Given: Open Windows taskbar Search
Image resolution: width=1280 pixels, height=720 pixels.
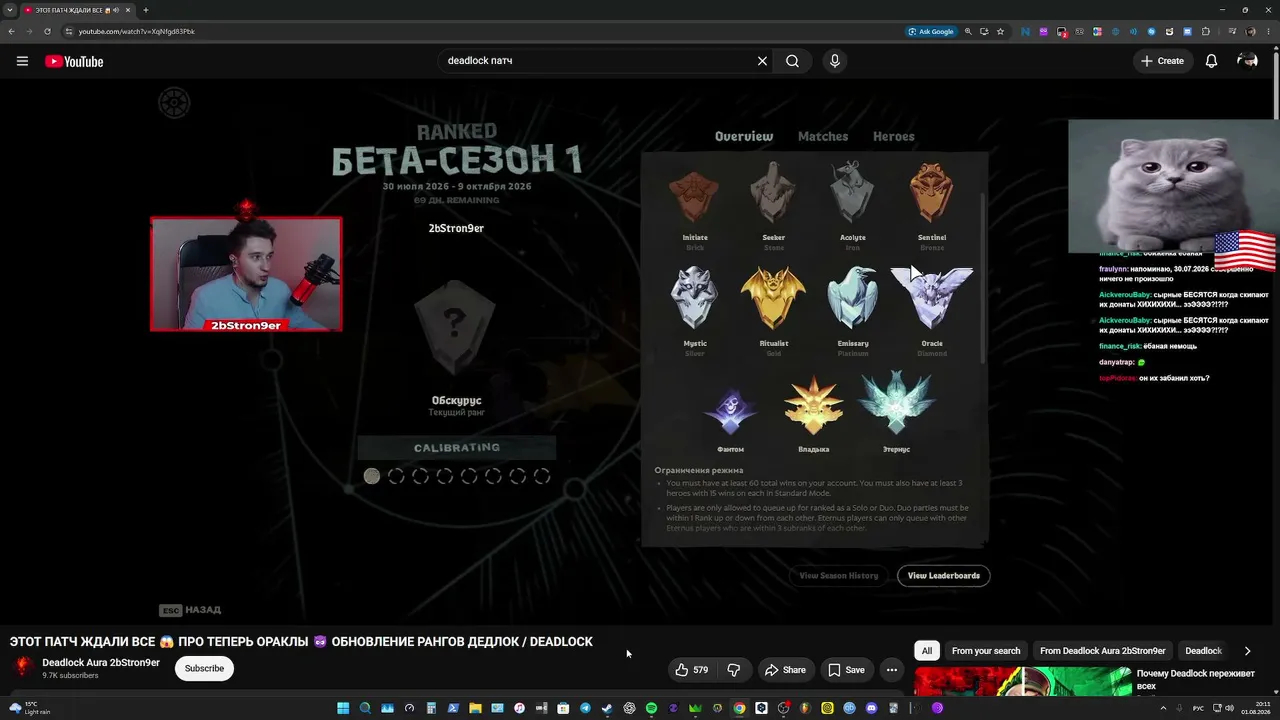Looking at the screenshot, I should pos(365,708).
